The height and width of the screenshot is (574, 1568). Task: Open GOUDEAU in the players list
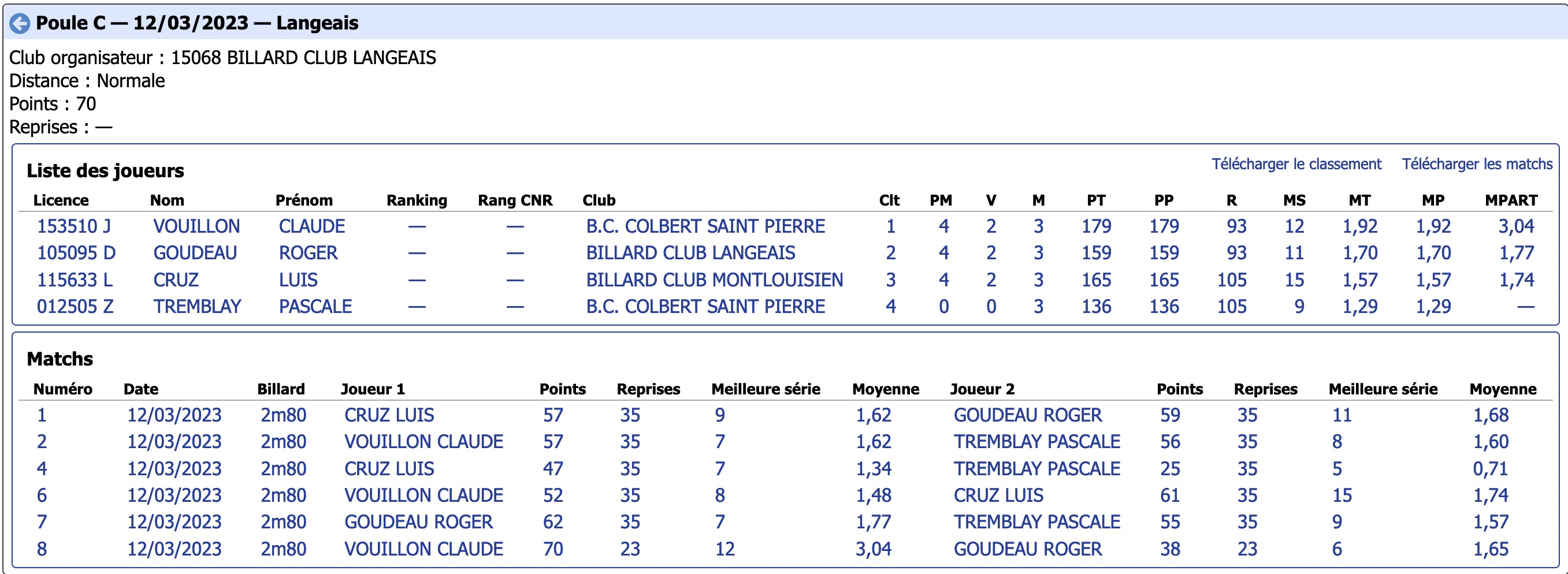pos(195,253)
